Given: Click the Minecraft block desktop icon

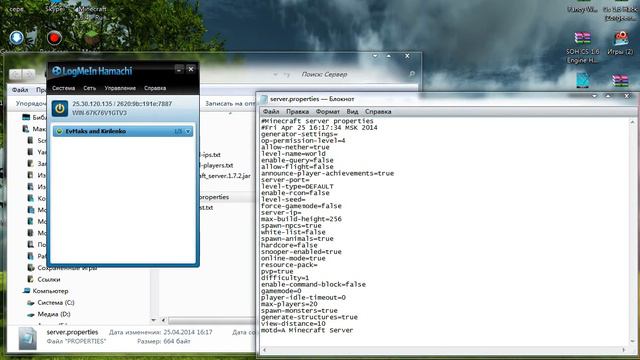Looking at the screenshot, I should 92,39.
